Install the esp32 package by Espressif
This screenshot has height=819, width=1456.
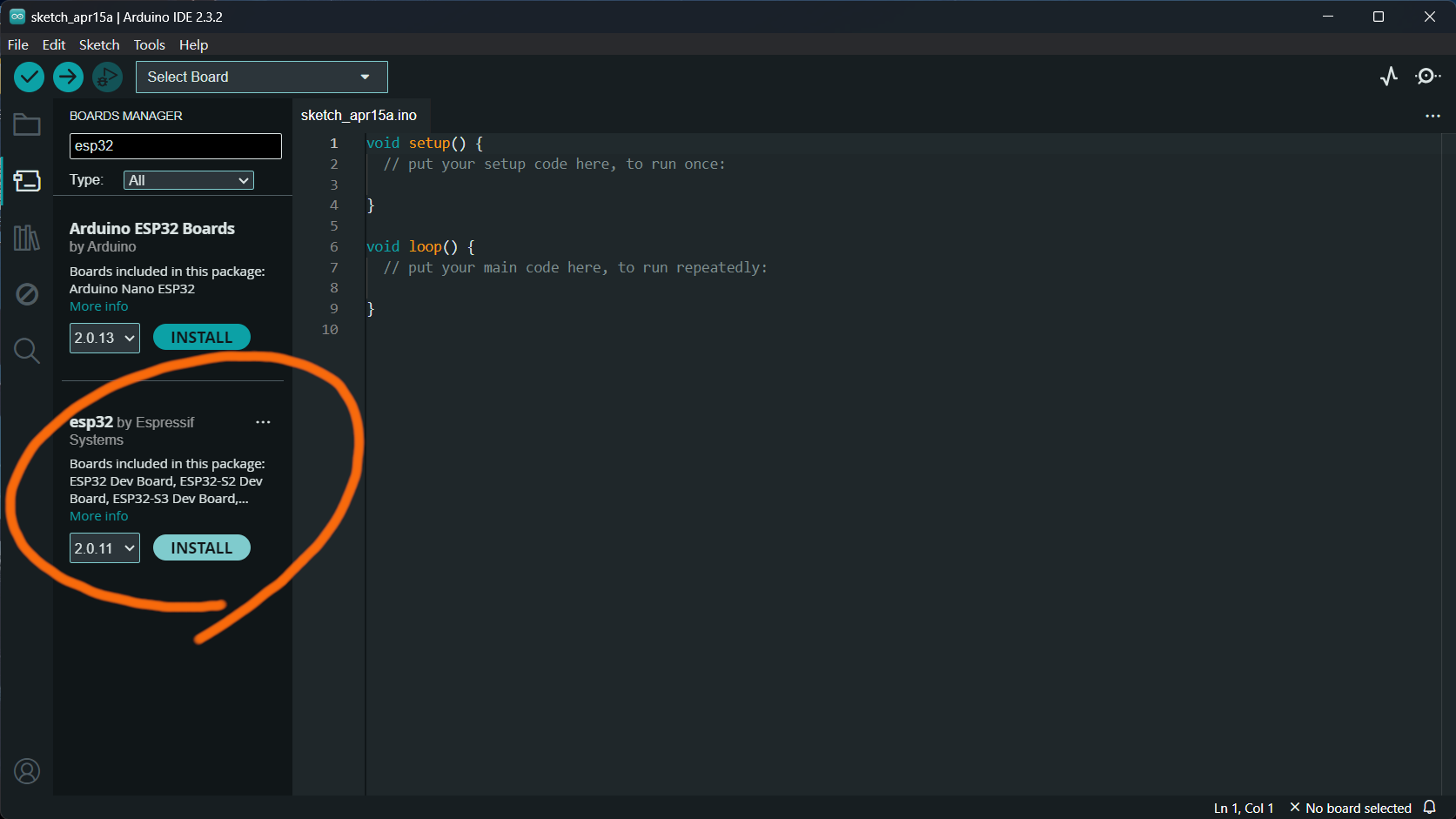click(201, 547)
